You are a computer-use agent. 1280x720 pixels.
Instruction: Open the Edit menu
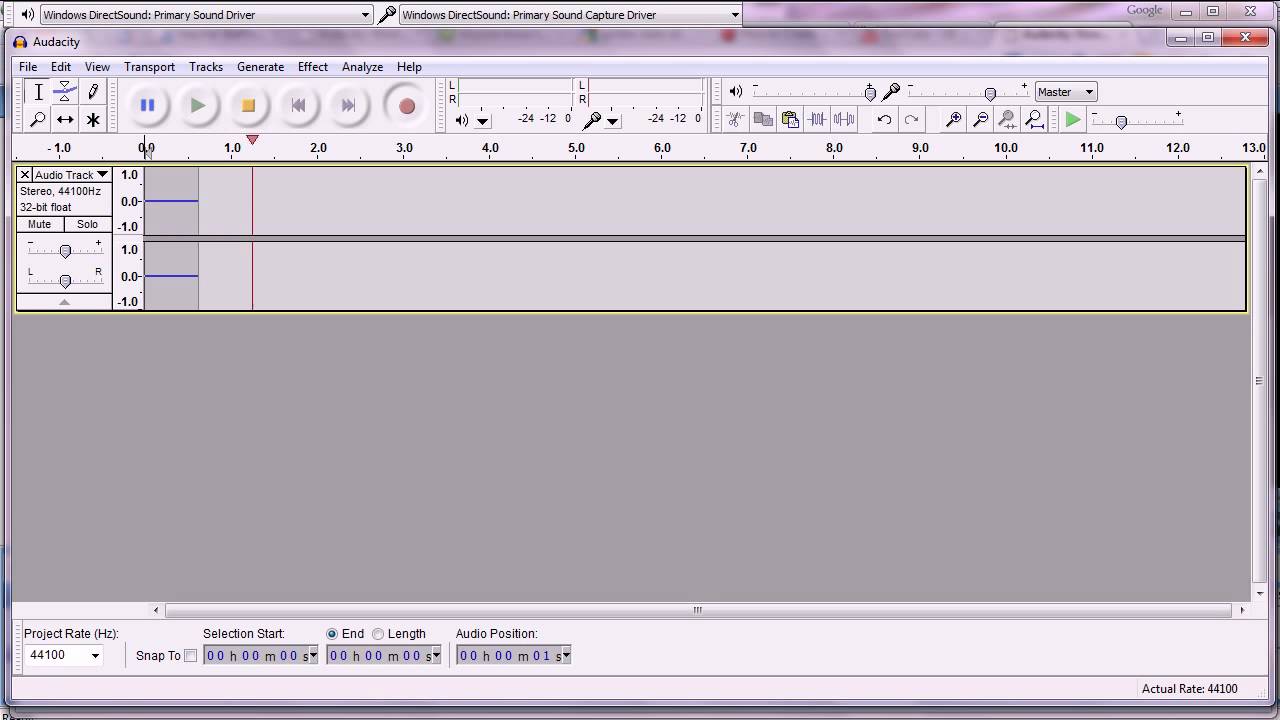[61, 67]
